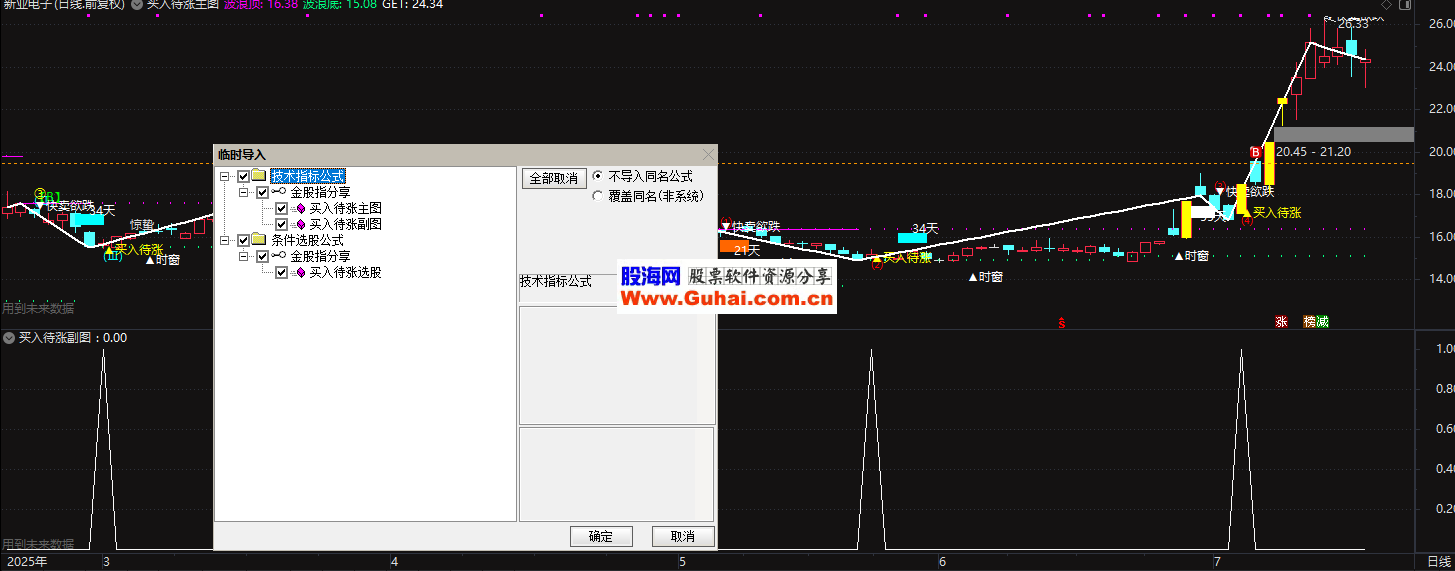1455x571 pixels.
Task: Select the 条件选股公式 folder icon
Action: (259, 240)
